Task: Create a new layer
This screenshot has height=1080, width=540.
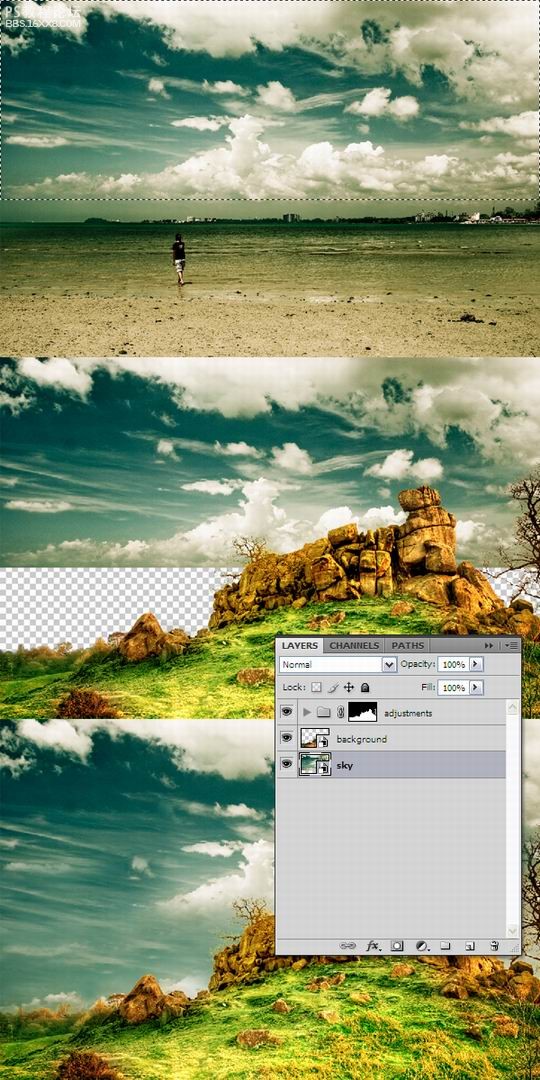Action: pos(470,946)
